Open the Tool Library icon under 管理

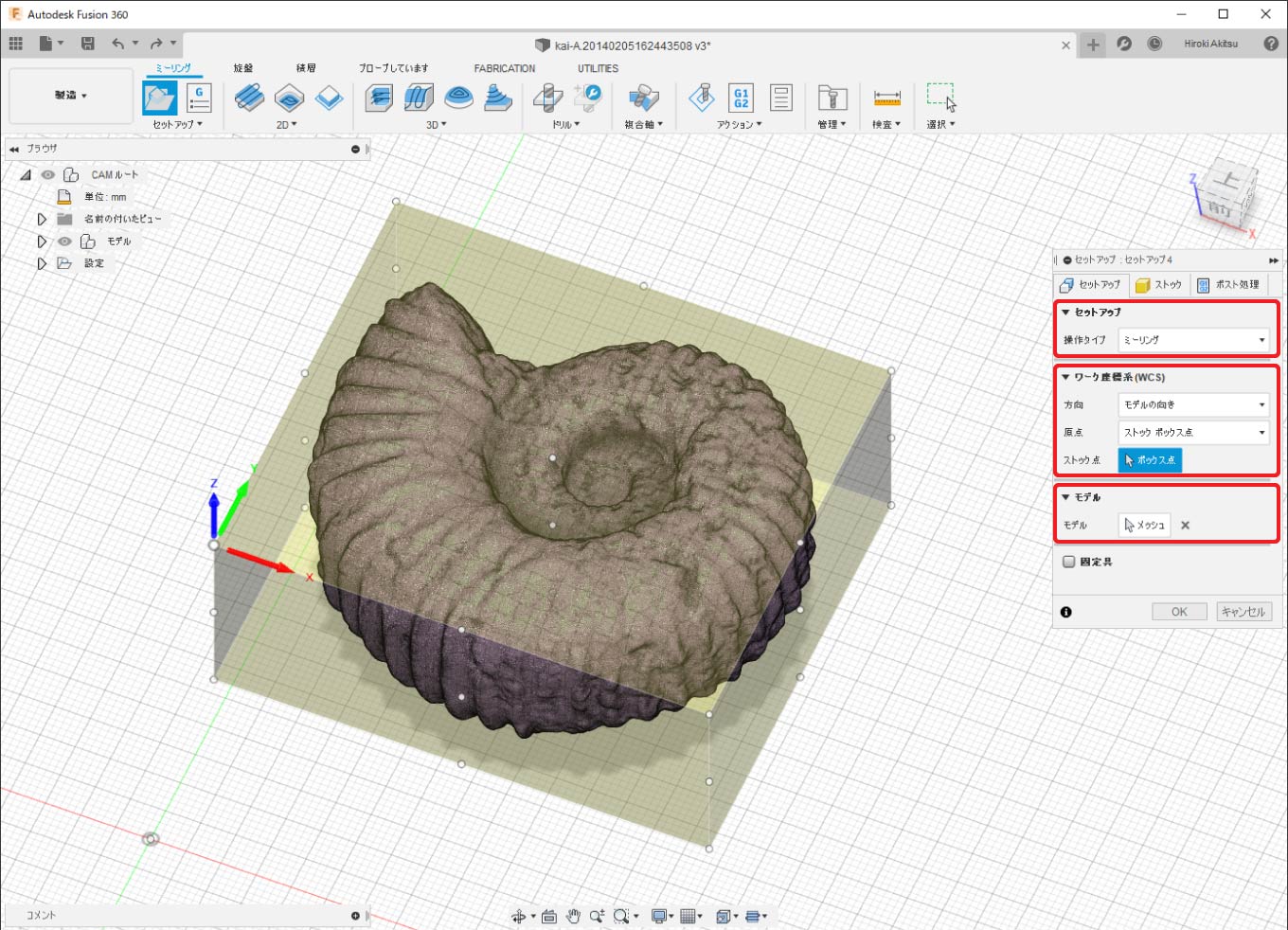832,98
